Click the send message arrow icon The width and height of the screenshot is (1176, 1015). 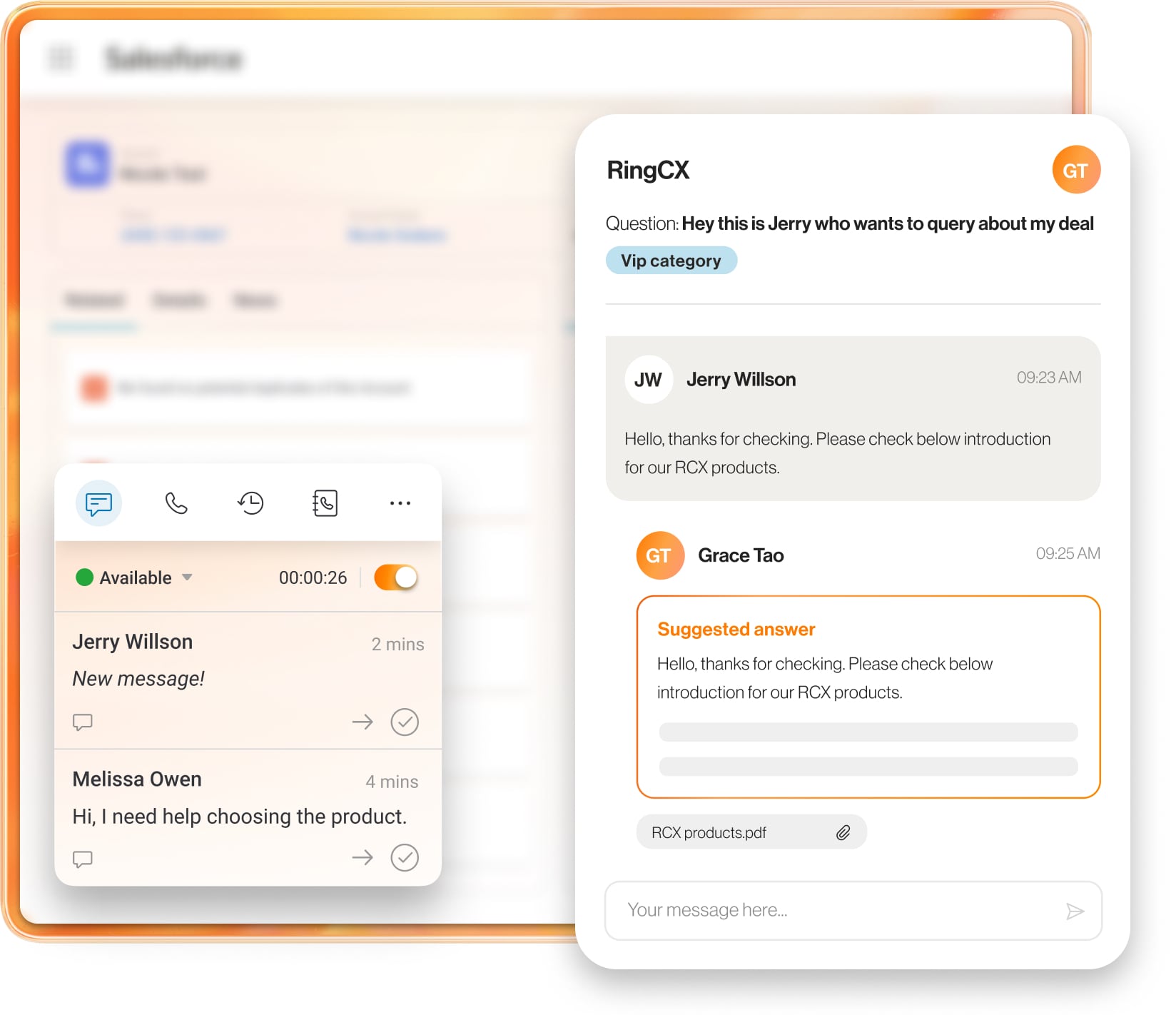[1075, 911]
